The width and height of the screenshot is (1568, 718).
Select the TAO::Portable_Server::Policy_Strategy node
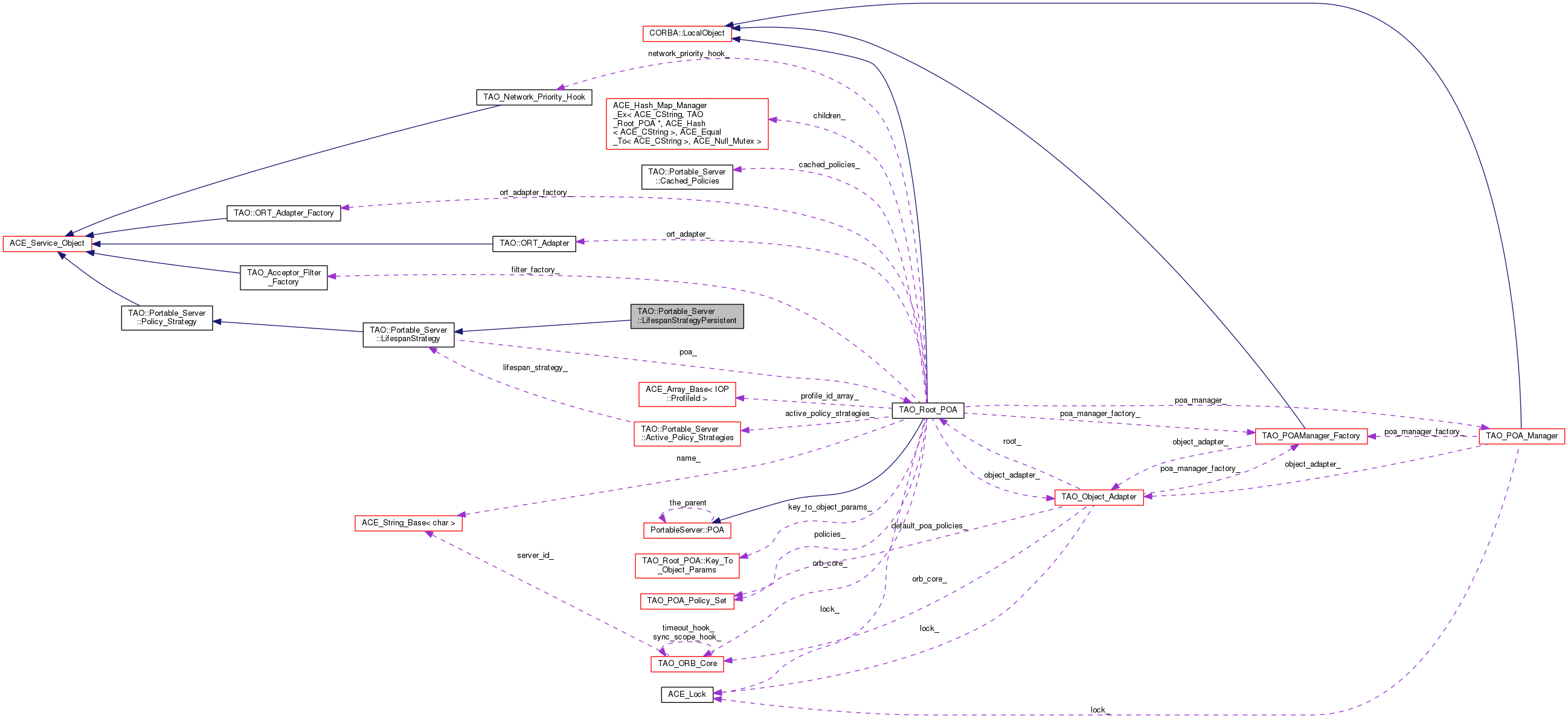click(x=167, y=318)
